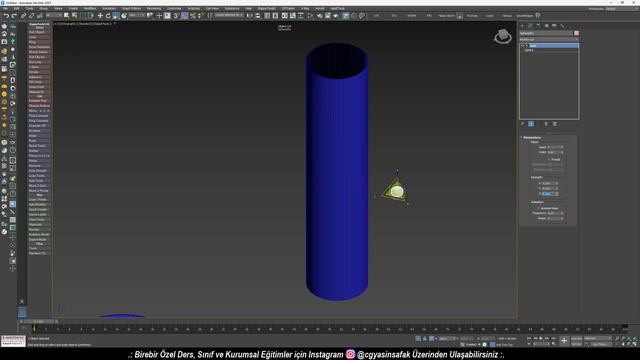Screen dimensions: 640x360
Task: Open the Modifiers menu
Action: (x=90, y=8)
